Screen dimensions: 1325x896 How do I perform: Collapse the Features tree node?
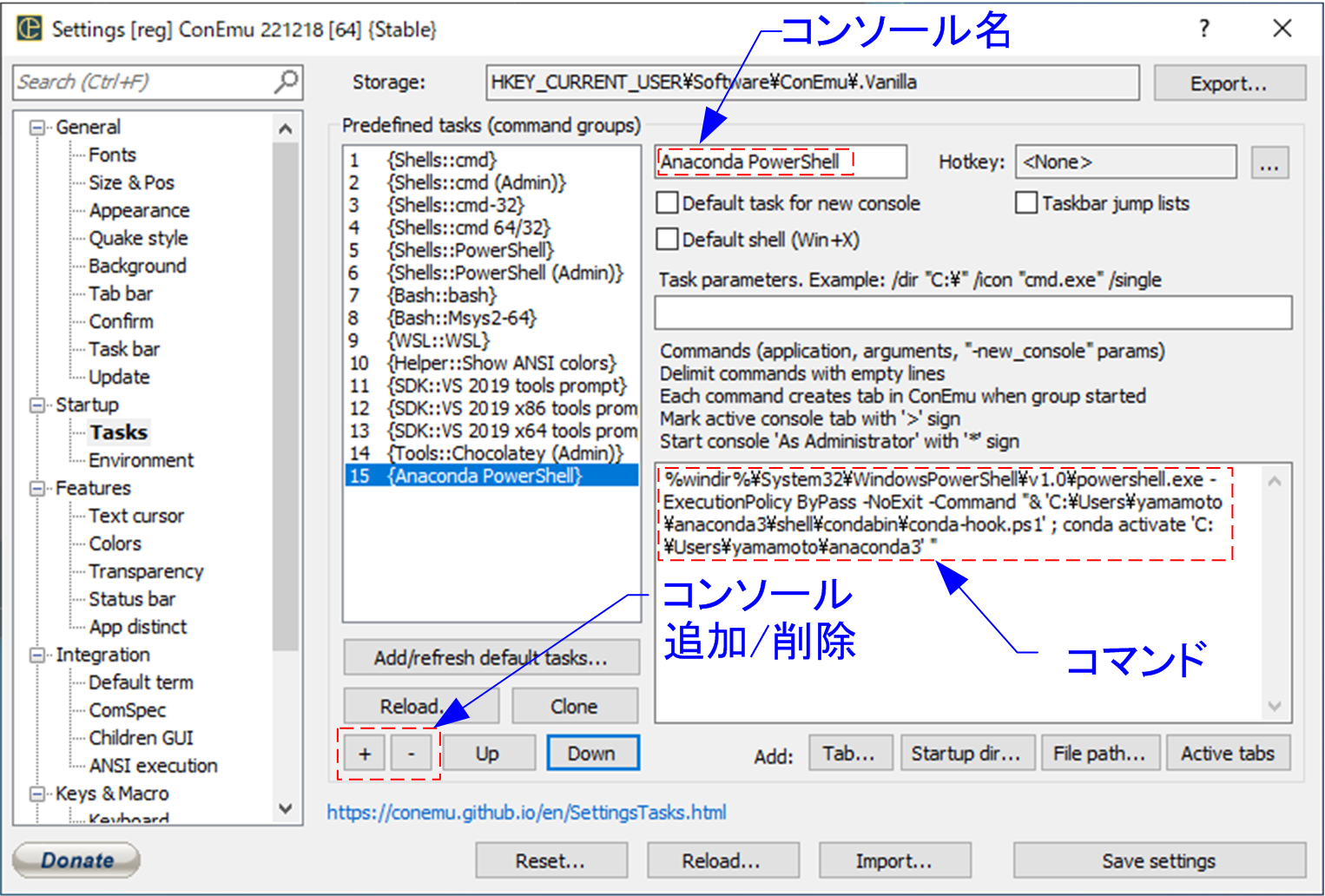(x=37, y=489)
